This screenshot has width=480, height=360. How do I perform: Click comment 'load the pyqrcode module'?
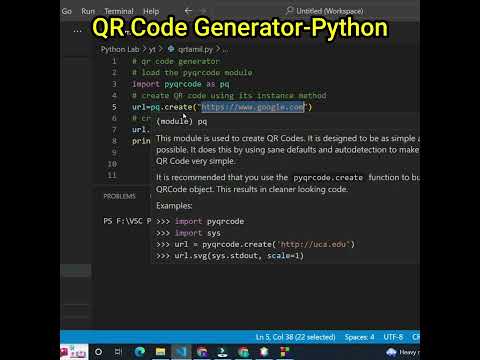click(192, 73)
